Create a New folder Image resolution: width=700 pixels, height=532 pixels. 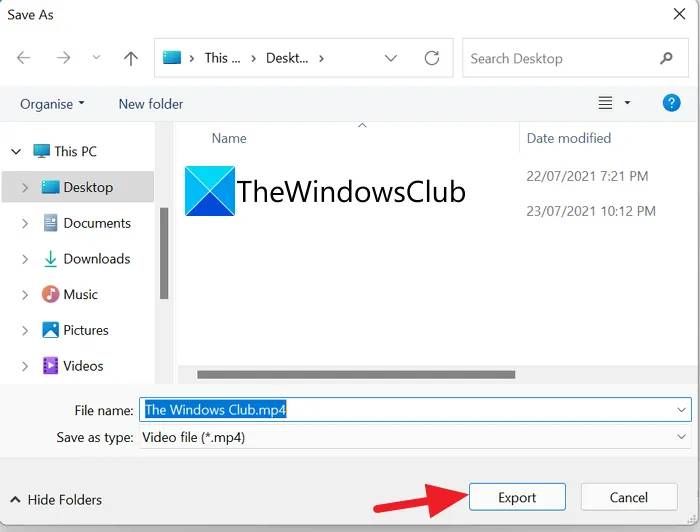pyautogui.click(x=151, y=104)
